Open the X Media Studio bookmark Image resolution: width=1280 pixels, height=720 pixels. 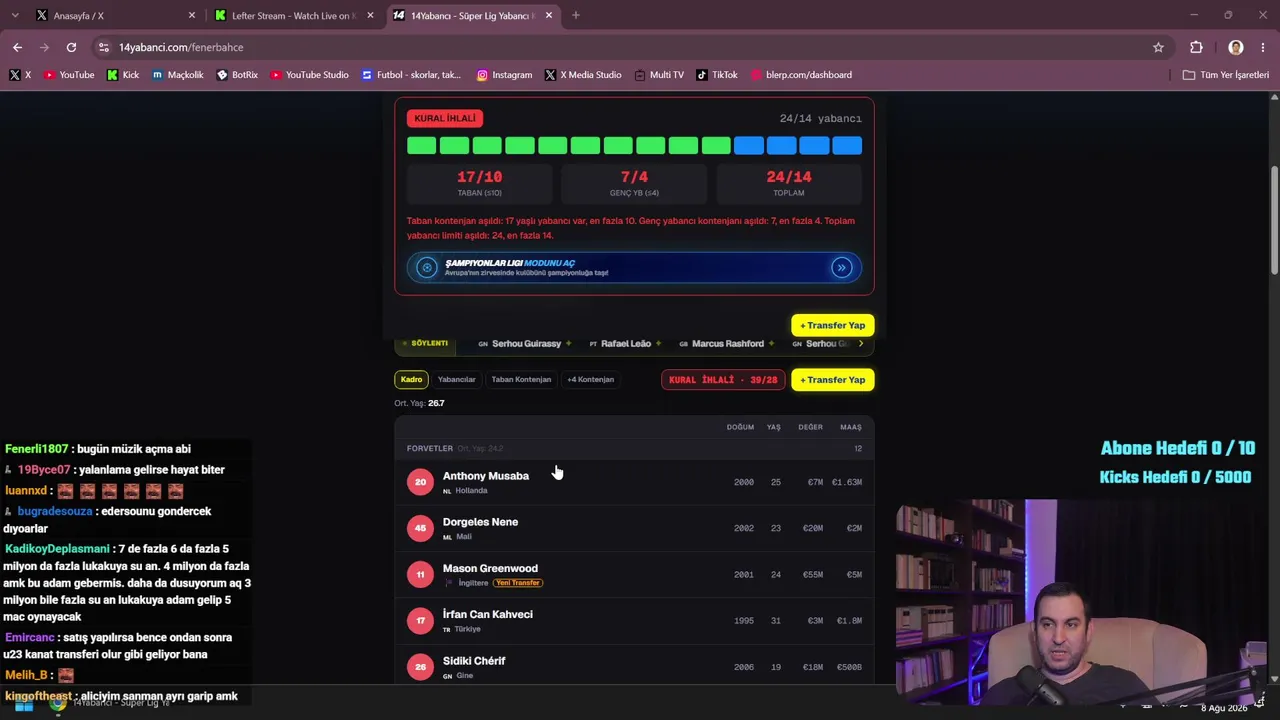point(583,75)
